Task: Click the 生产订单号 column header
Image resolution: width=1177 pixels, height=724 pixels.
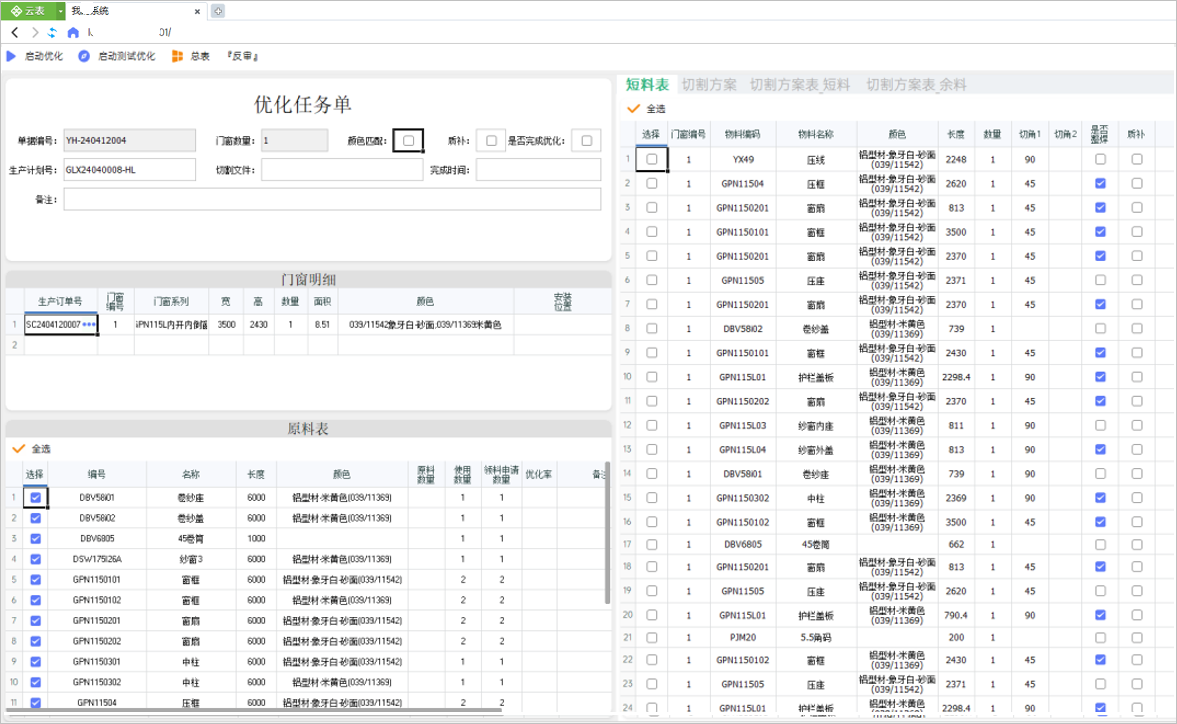Action: point(60,302)
